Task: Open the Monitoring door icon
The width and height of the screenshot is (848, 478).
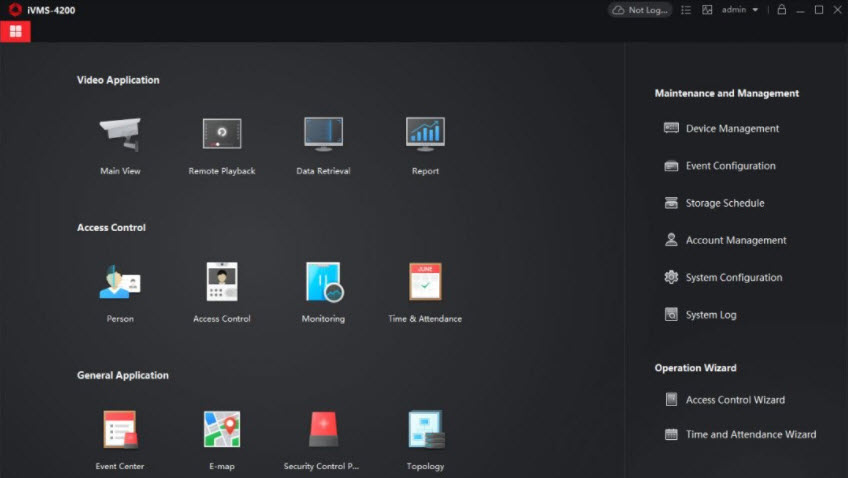Action: point(324,281)
